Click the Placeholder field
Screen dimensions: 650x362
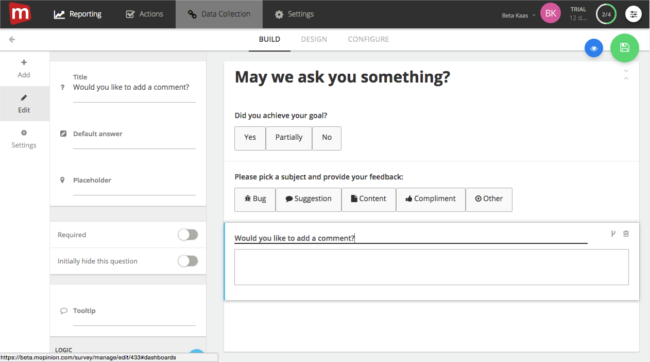coord(134,185)
